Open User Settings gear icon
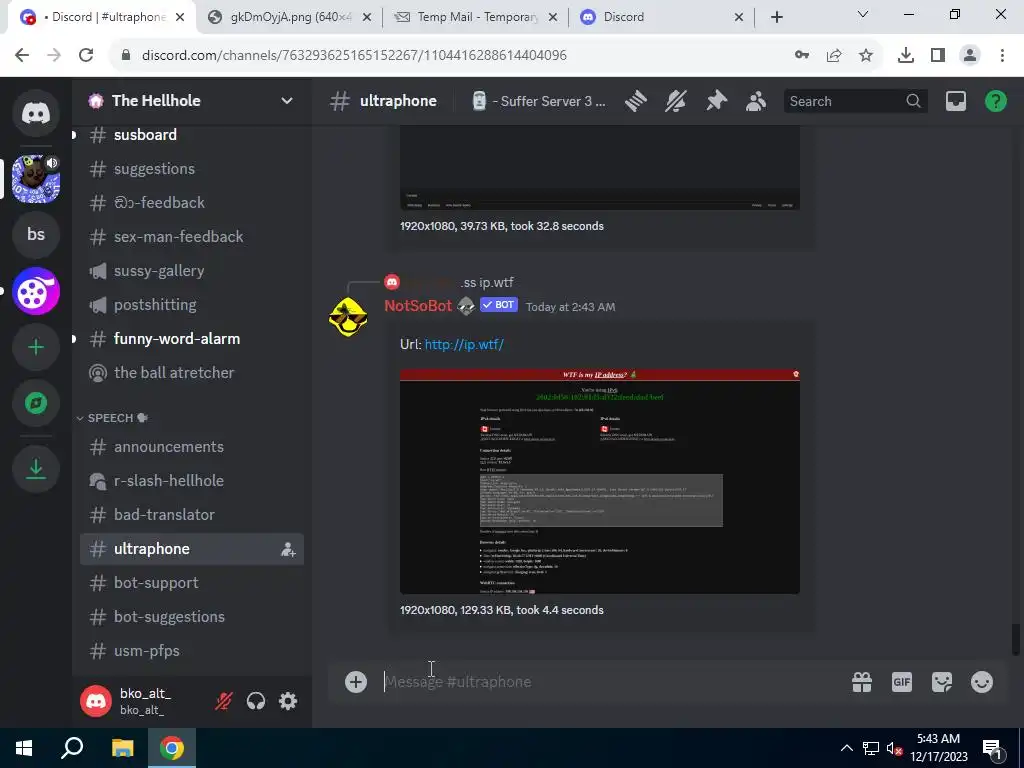Image resolution: width=1024 pixels, height=768 pixels. [x=288, y=701]
